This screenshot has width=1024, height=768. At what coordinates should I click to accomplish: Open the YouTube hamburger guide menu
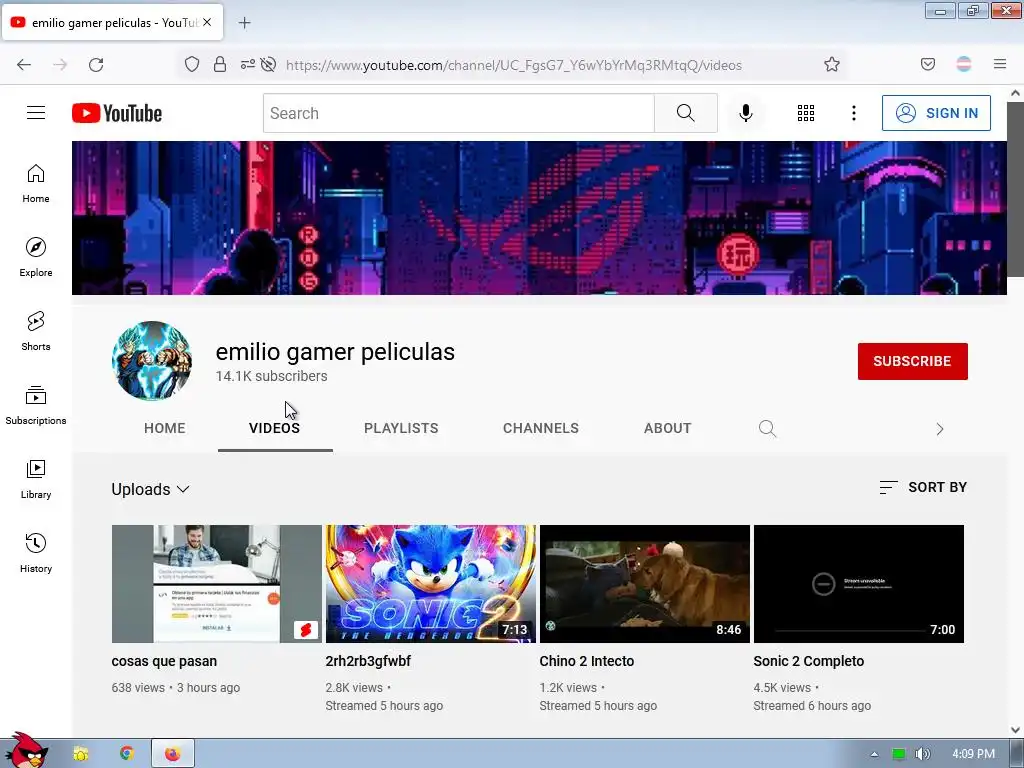(x=36, y=113)
